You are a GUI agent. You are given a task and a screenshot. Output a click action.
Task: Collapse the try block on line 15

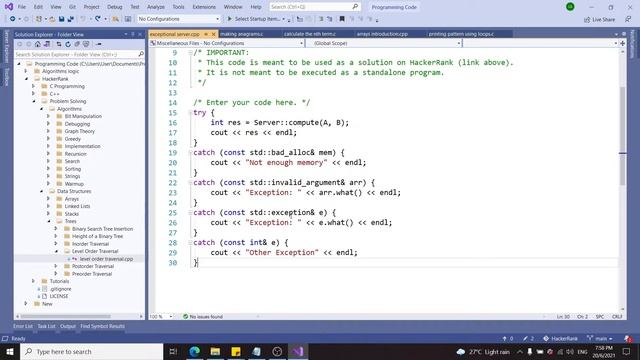190,113
